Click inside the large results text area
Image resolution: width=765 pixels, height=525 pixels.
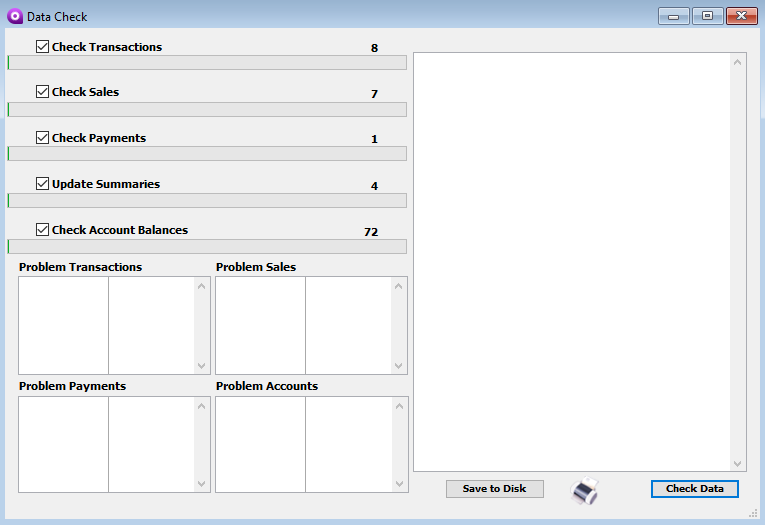point(572,260)
